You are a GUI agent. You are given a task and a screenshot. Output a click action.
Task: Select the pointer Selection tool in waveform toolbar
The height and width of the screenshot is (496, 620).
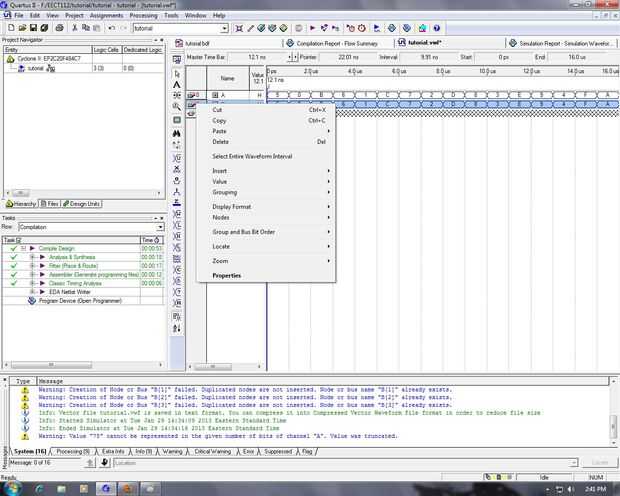pos(177,74)
